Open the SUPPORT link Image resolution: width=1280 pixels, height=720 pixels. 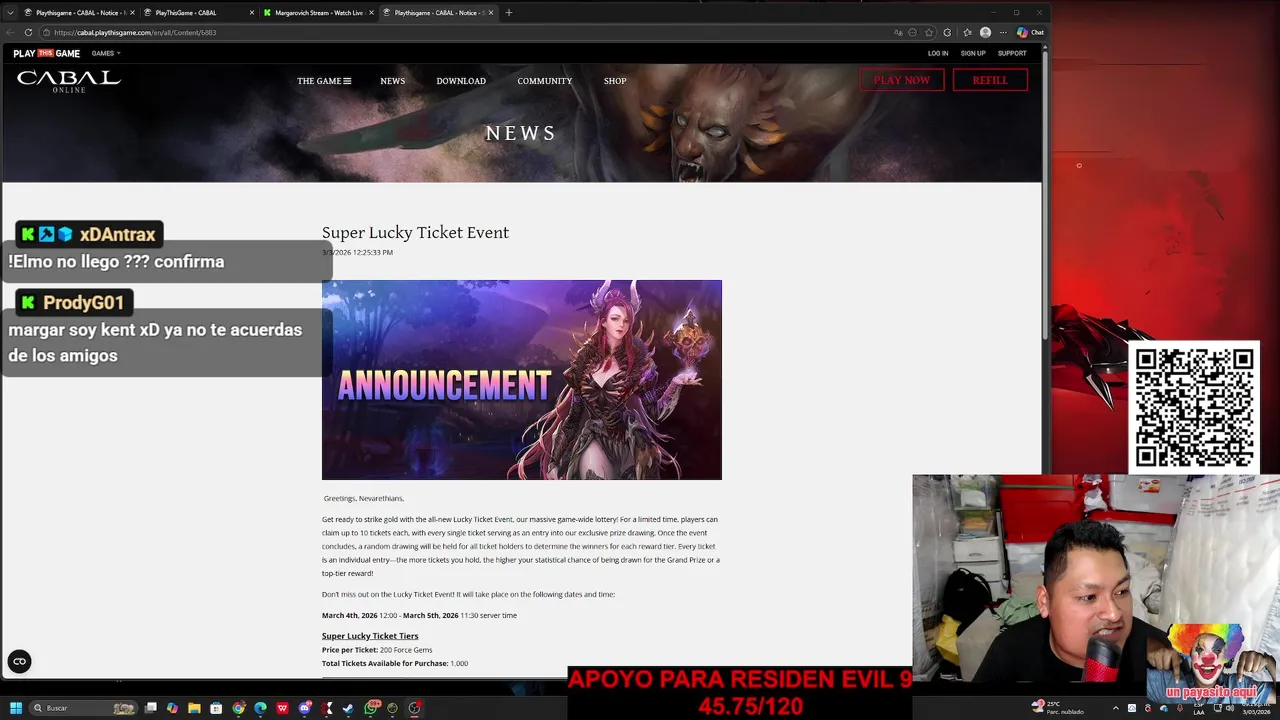pos(1012,53)
